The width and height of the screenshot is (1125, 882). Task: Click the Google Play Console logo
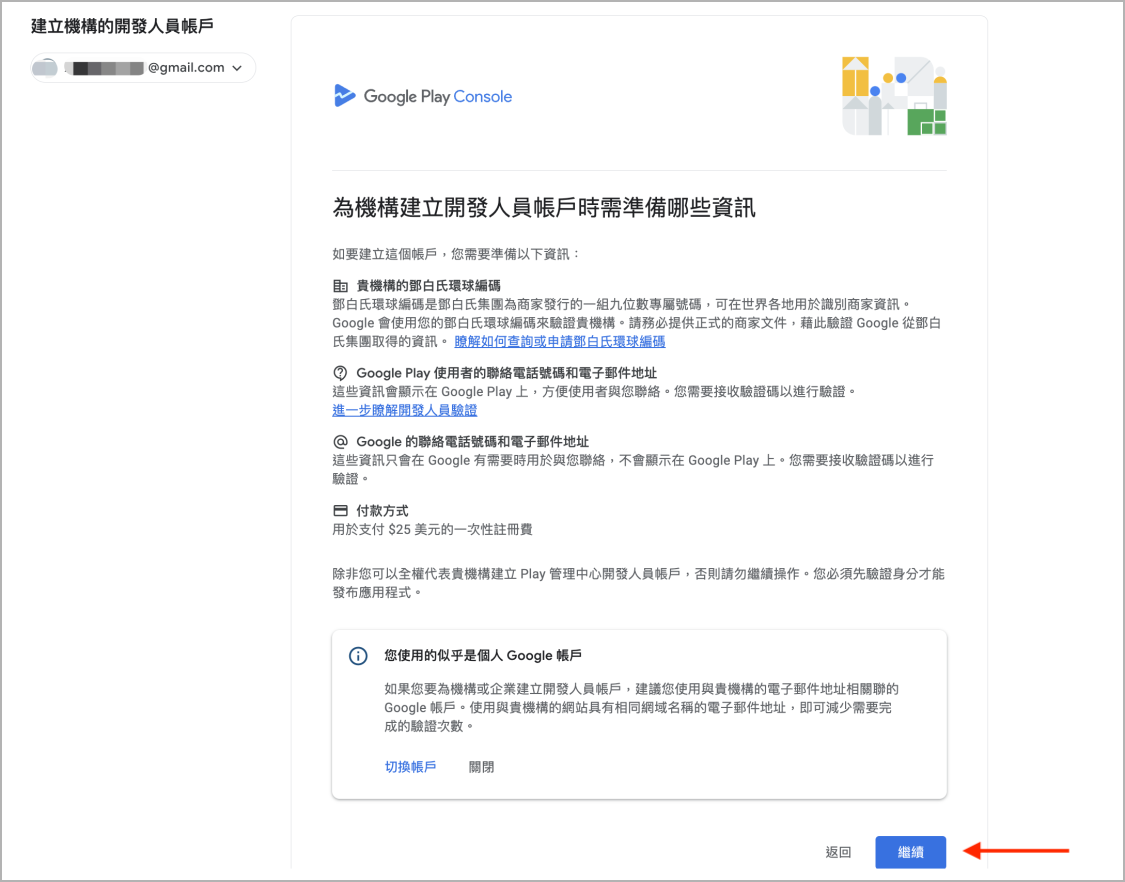(x=423, y=96)
